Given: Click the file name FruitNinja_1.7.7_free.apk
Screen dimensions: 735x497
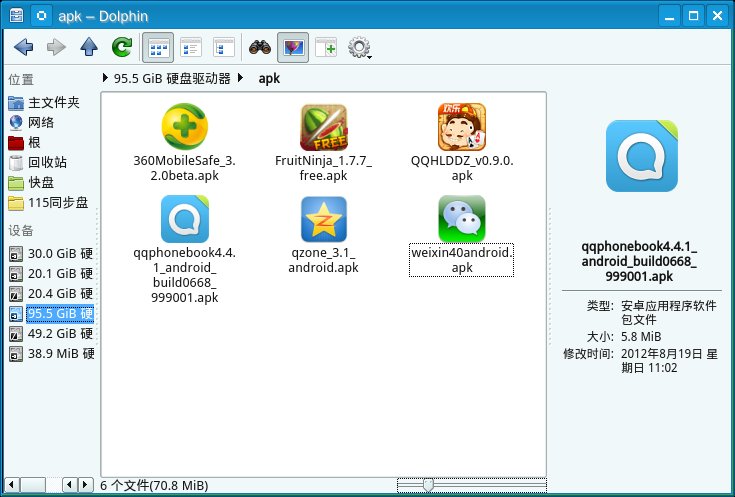Looking at the screenshot, I should (x=323, y=168).
